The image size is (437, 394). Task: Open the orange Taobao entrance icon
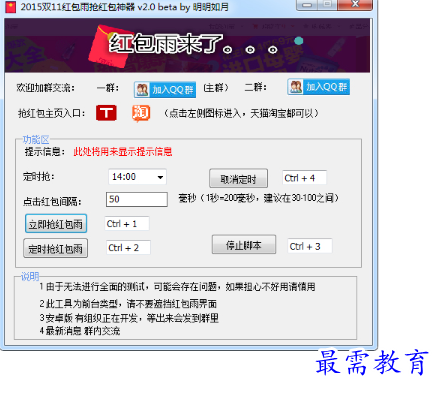(141, 113)
